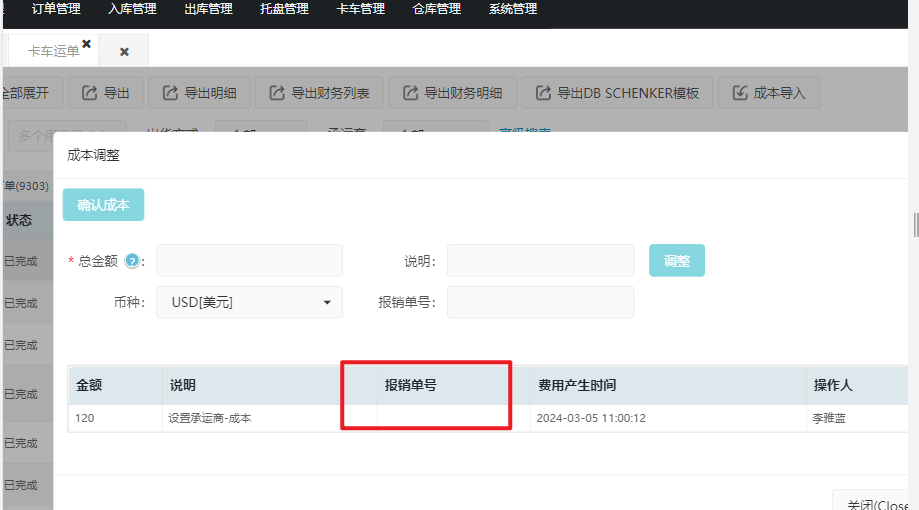Open the 订单管理 menu
919x510 pixels.
coord(56,9)
